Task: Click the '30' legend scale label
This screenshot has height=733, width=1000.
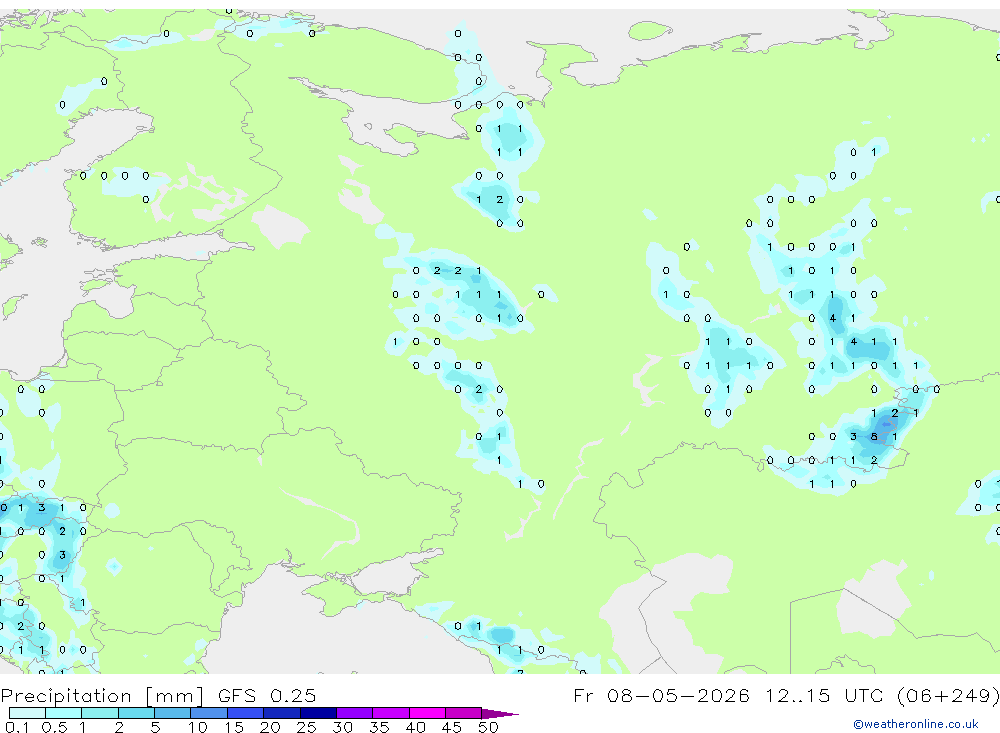Action: click(342, 727)
